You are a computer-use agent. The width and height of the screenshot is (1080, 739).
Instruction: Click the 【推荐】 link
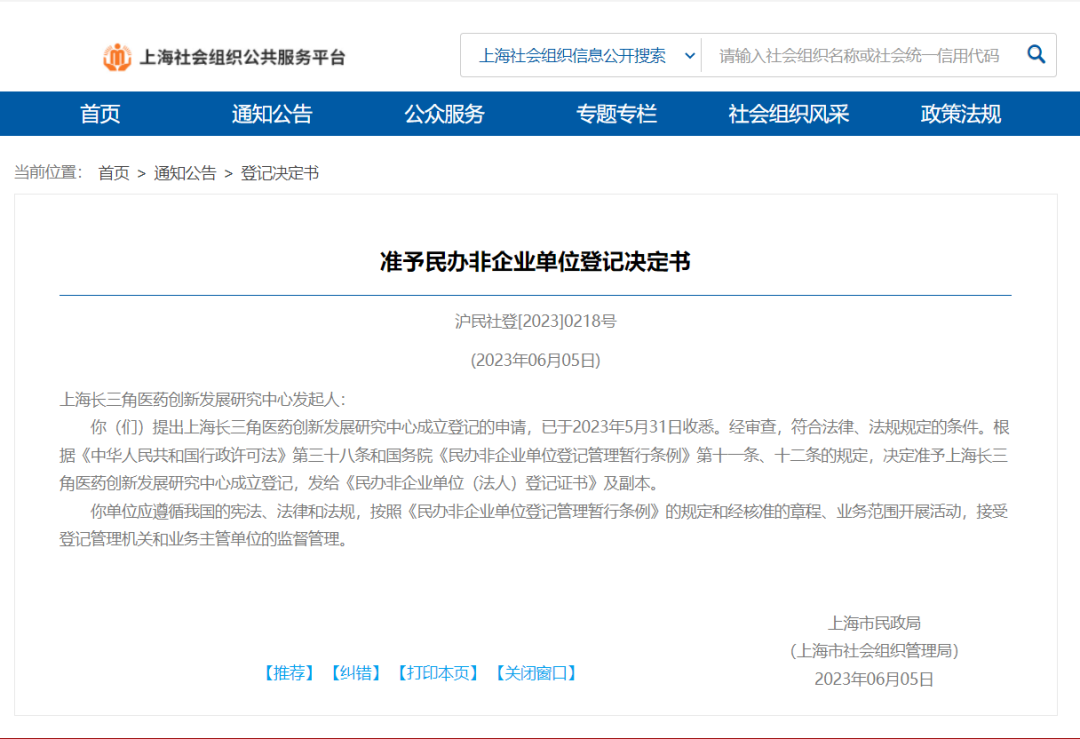(x=289, y=673)
